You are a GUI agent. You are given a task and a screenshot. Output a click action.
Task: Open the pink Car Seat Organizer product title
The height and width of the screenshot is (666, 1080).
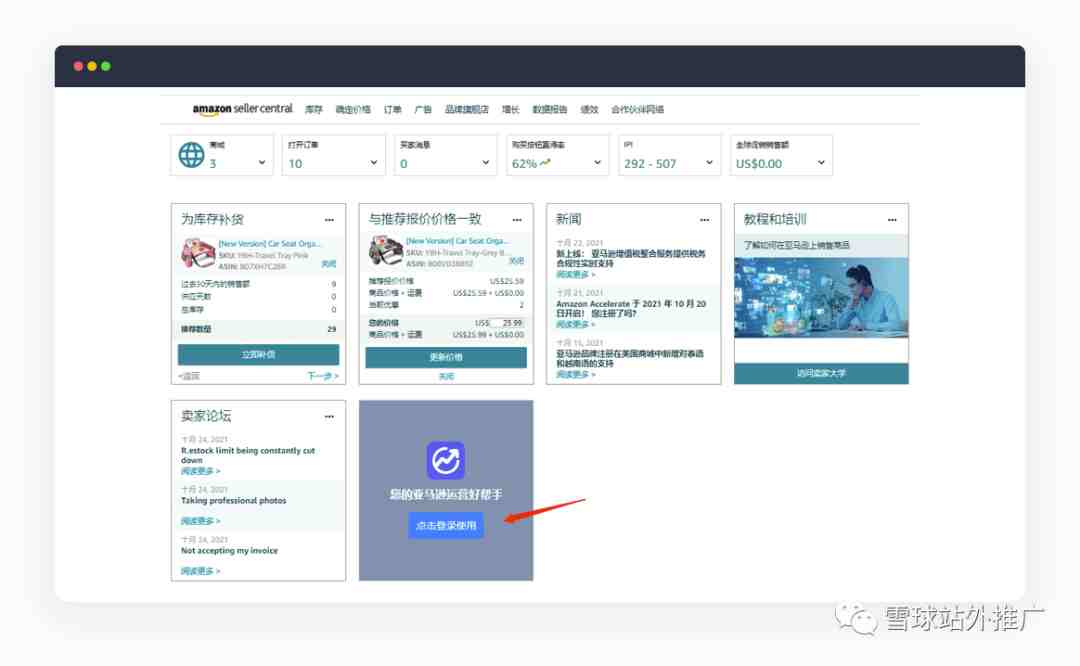[x=269, y=244]
